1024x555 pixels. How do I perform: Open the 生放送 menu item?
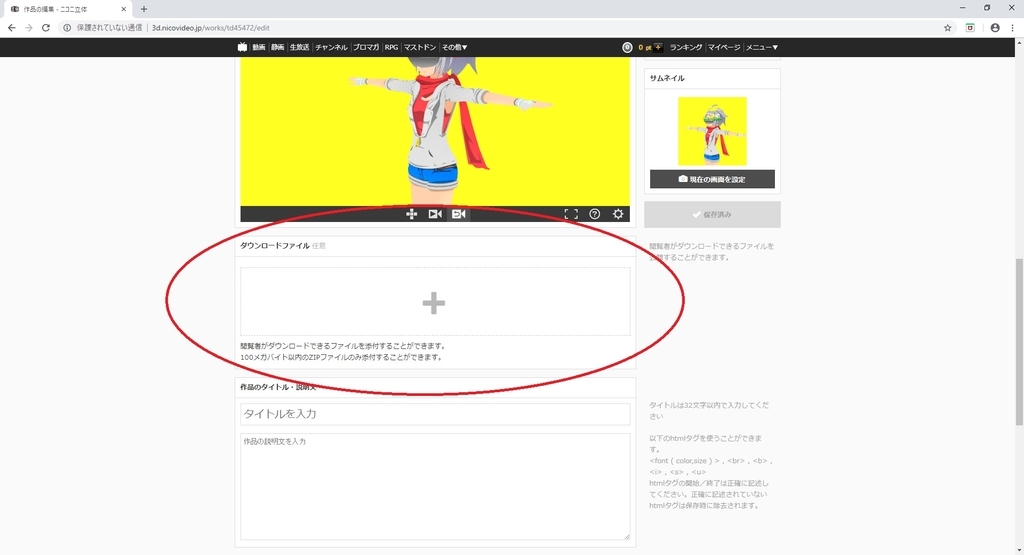299,47
